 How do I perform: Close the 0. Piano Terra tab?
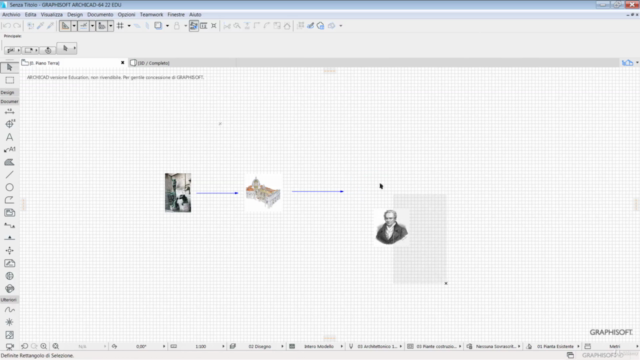pos(122,63)
